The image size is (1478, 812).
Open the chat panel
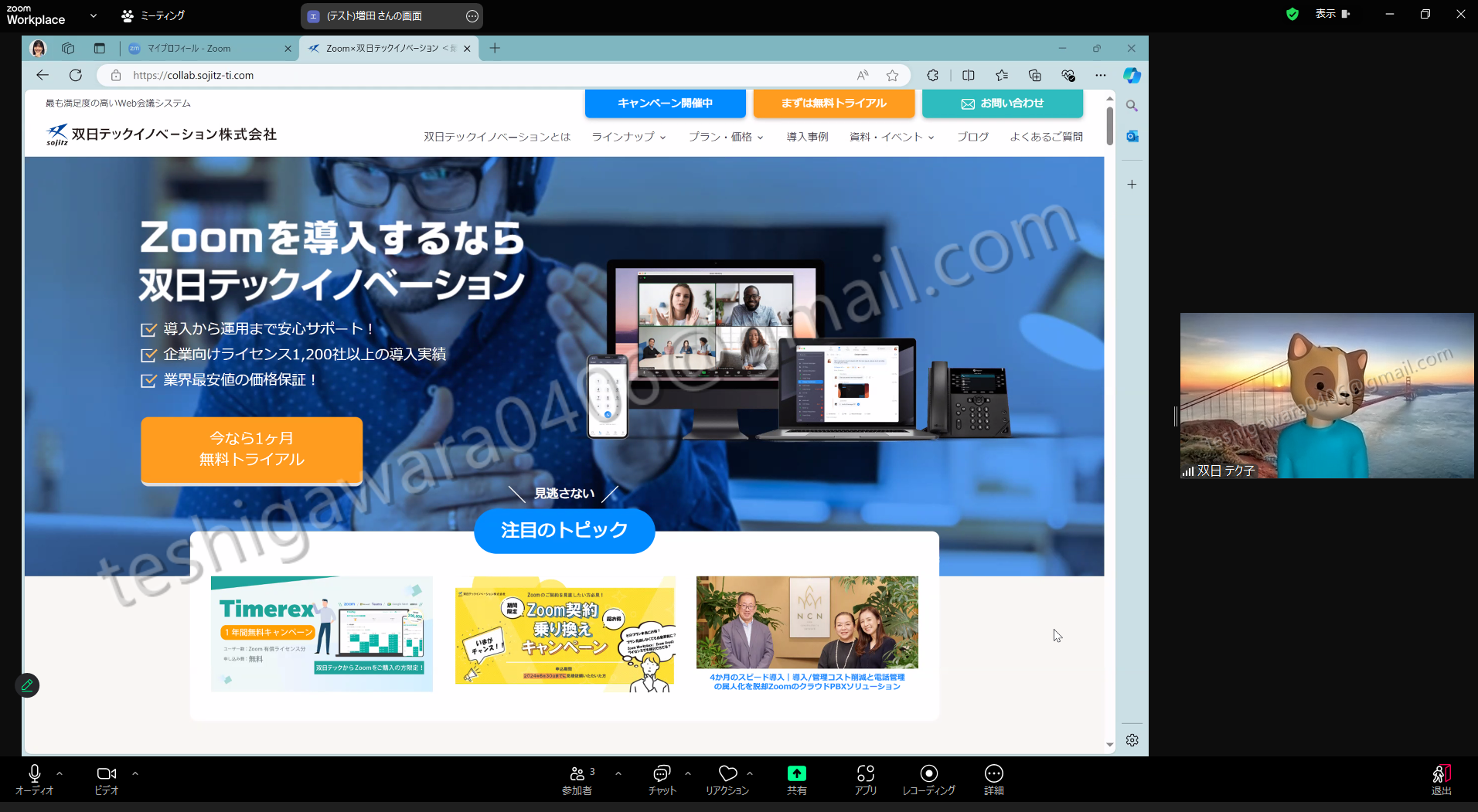tap(662, 779)
